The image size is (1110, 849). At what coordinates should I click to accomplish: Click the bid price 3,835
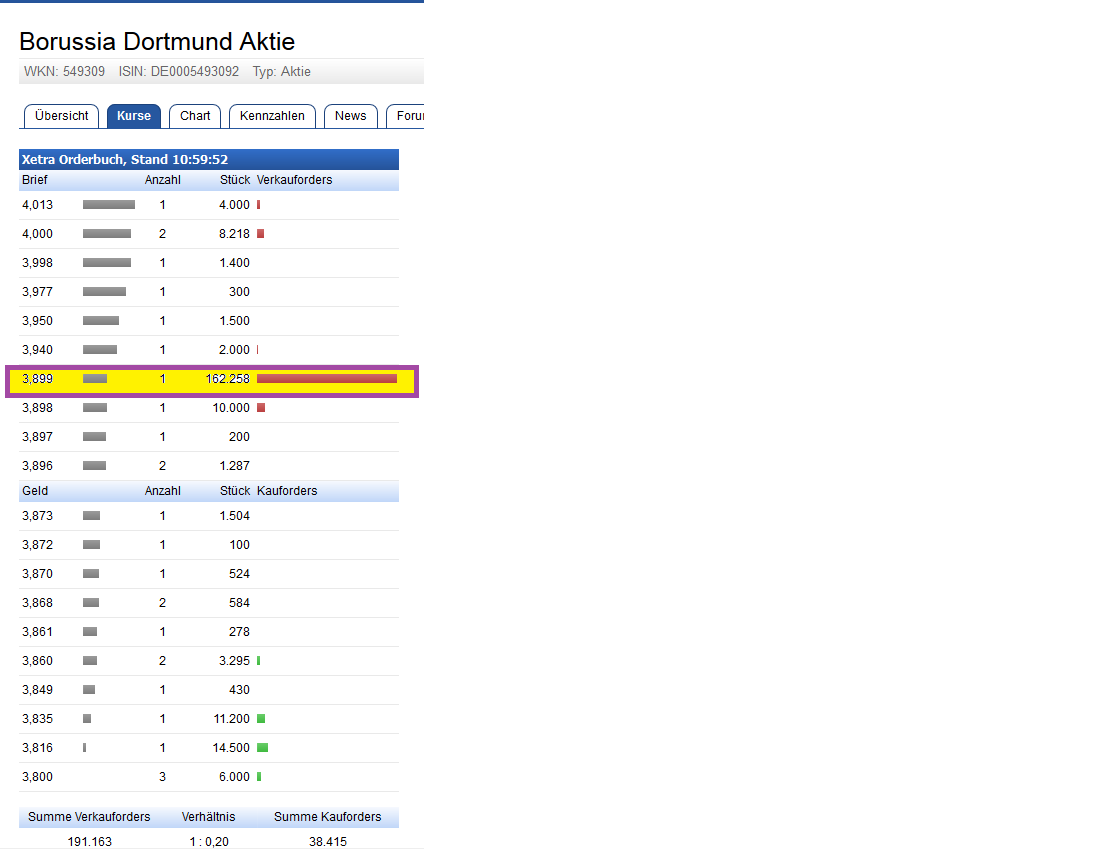click(38, 719)
